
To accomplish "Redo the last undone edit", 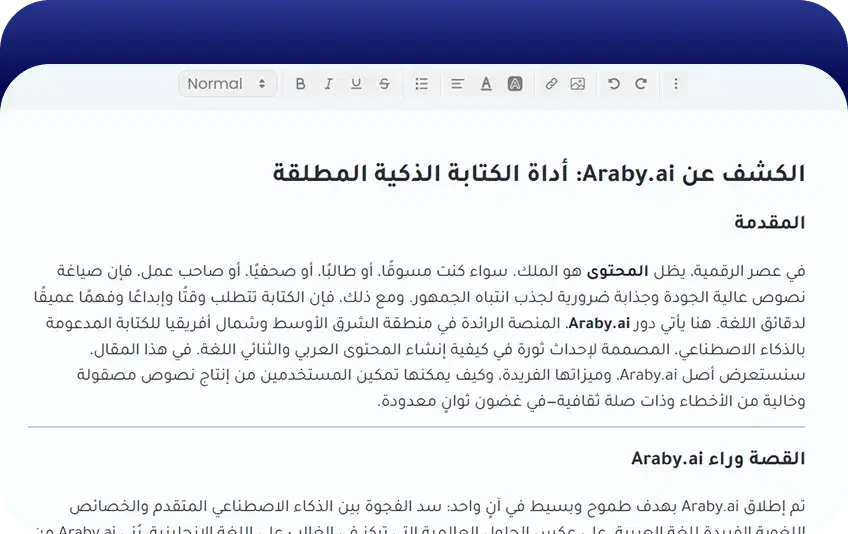I will tap(641, 84).
